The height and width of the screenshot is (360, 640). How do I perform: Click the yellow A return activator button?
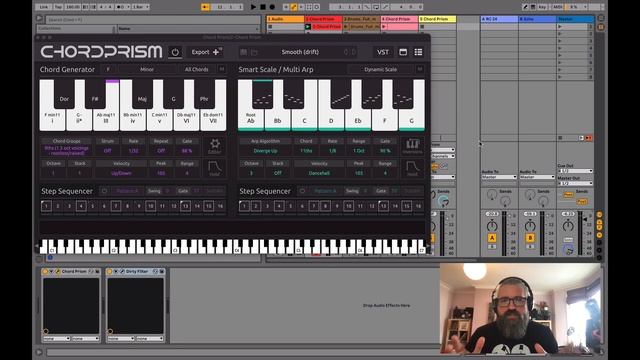(x=492, y=238)
